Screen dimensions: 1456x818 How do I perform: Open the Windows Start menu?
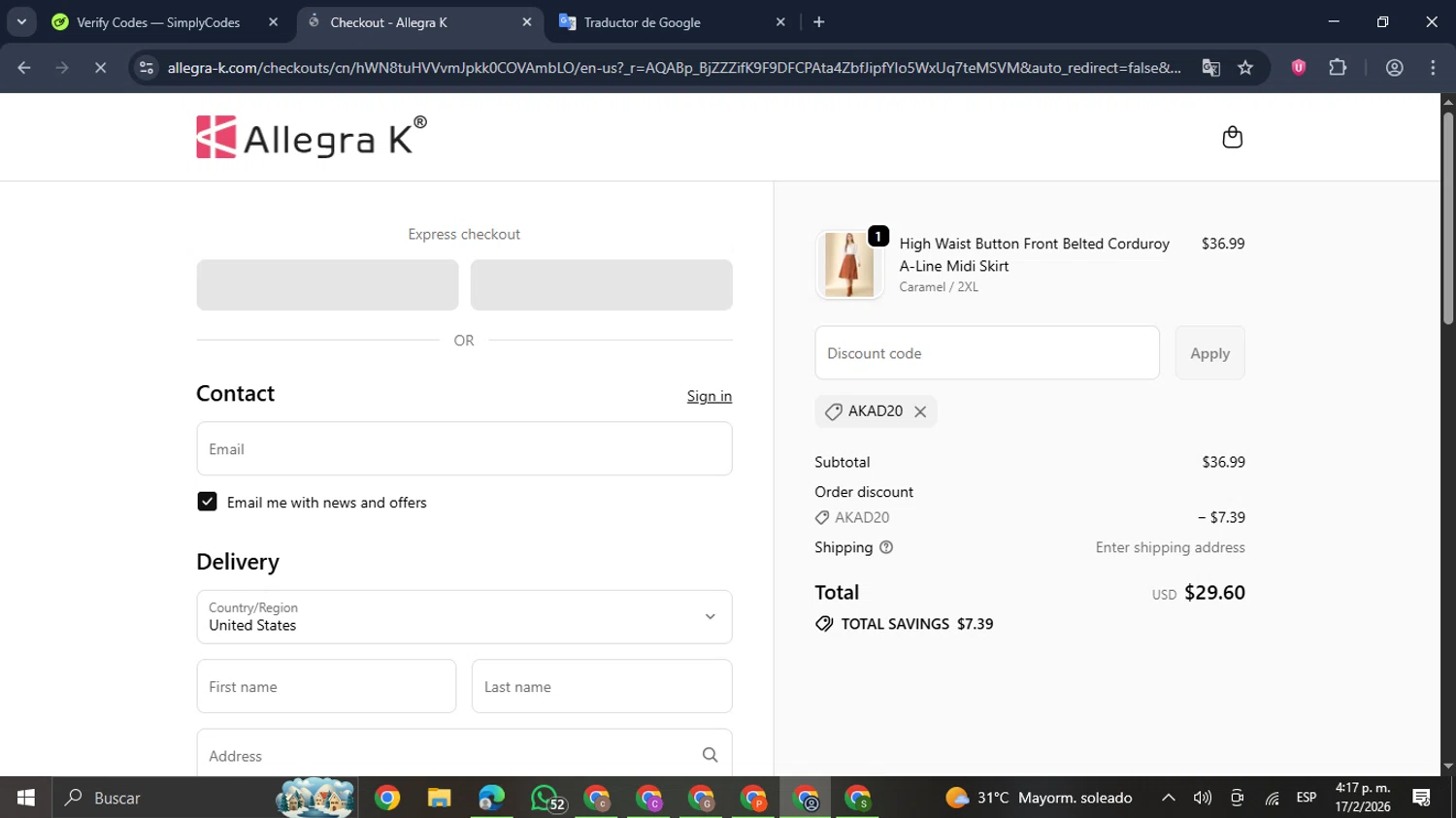click(26, 798)
